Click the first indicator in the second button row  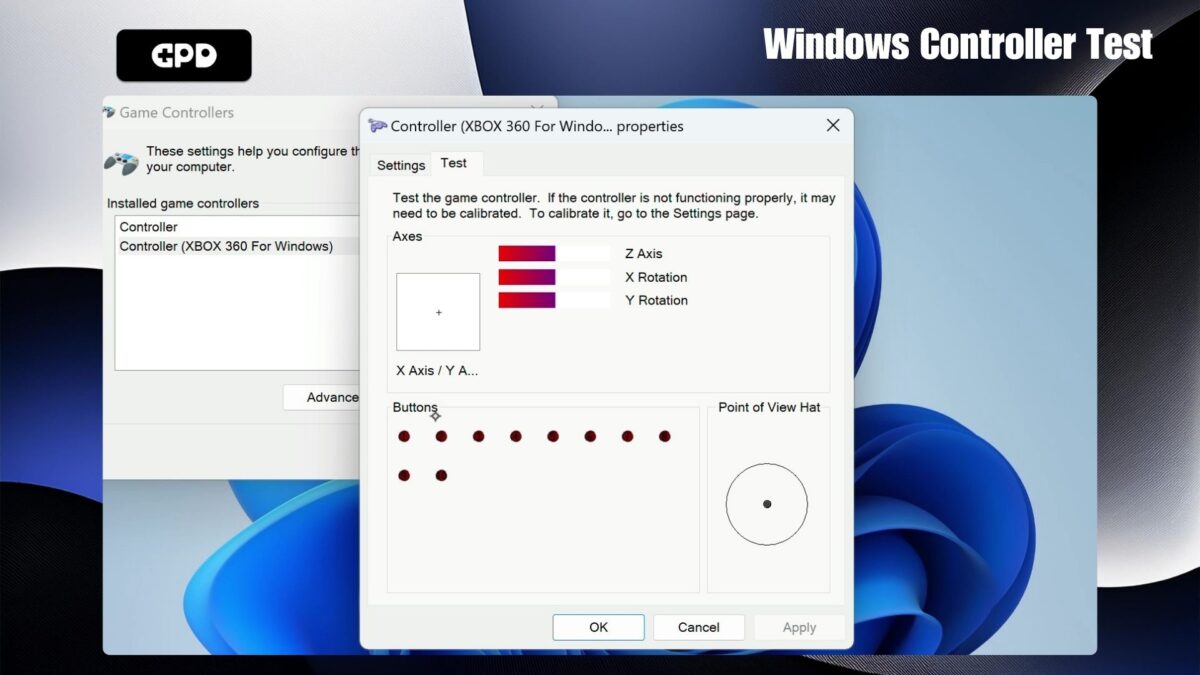(404, 475)
